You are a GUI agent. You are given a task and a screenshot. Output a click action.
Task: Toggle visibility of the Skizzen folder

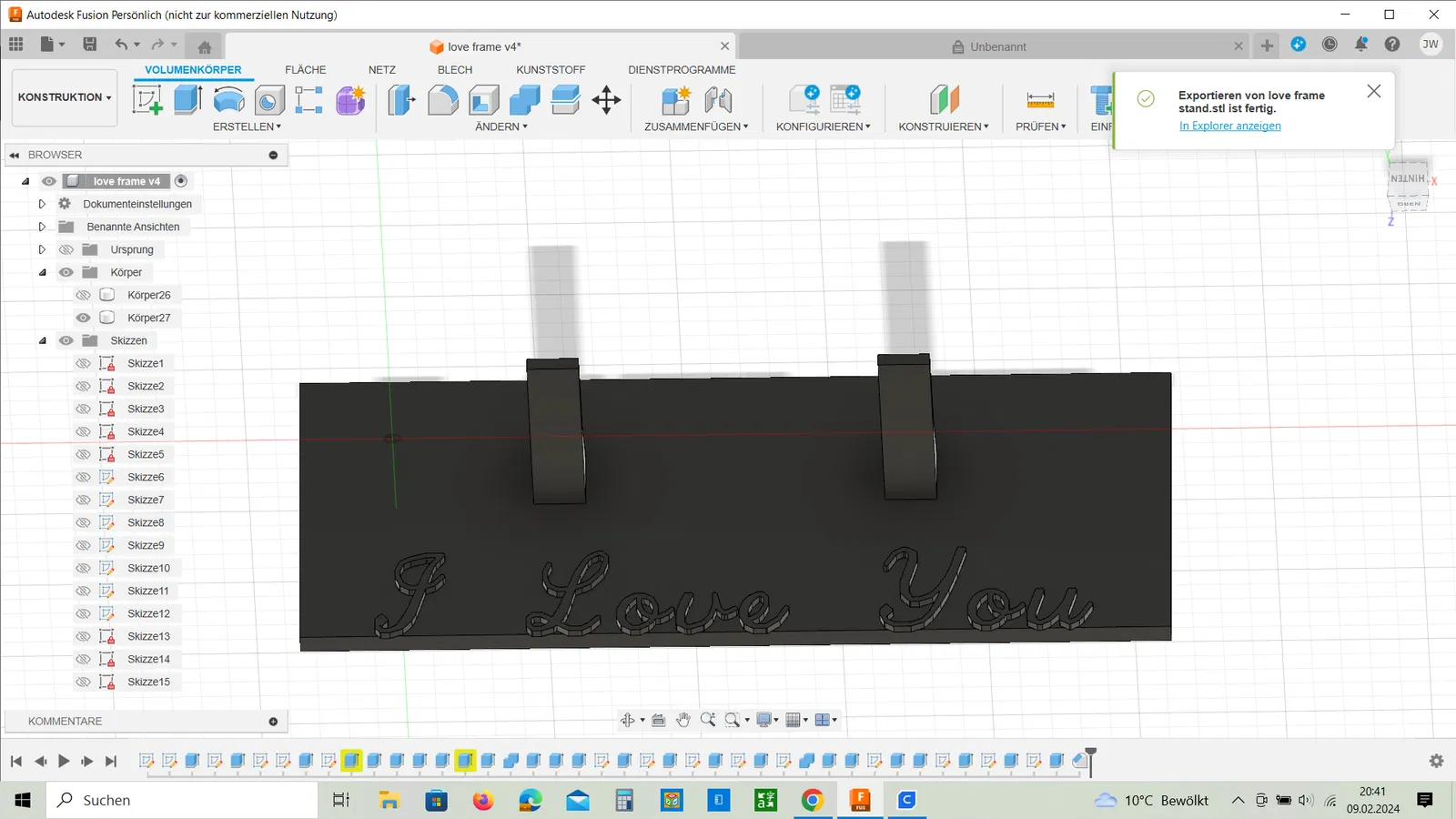66,340
